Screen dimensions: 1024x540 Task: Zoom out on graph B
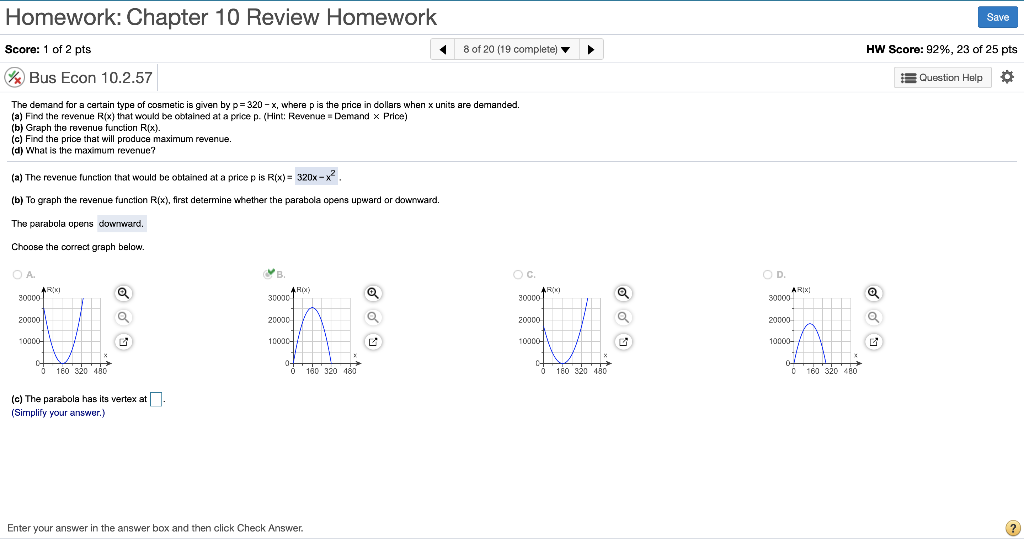[x=373, y=317]
